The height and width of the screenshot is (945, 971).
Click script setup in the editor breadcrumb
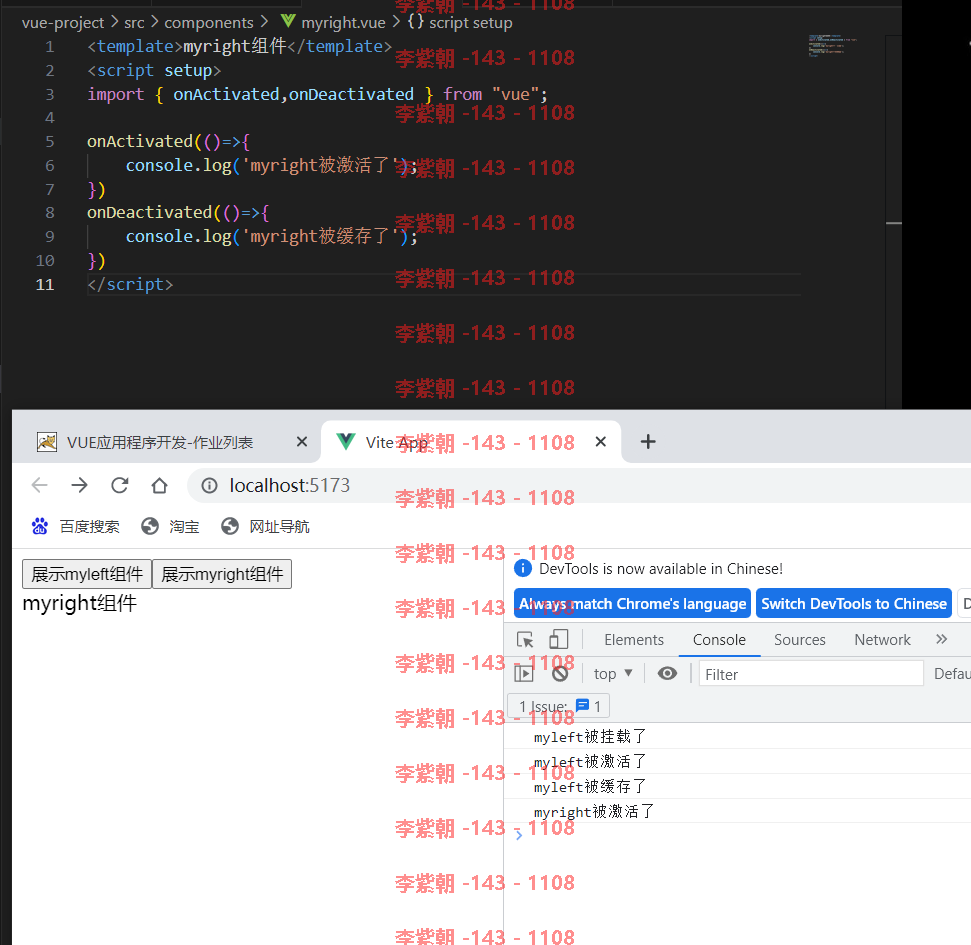click(471, 23)
